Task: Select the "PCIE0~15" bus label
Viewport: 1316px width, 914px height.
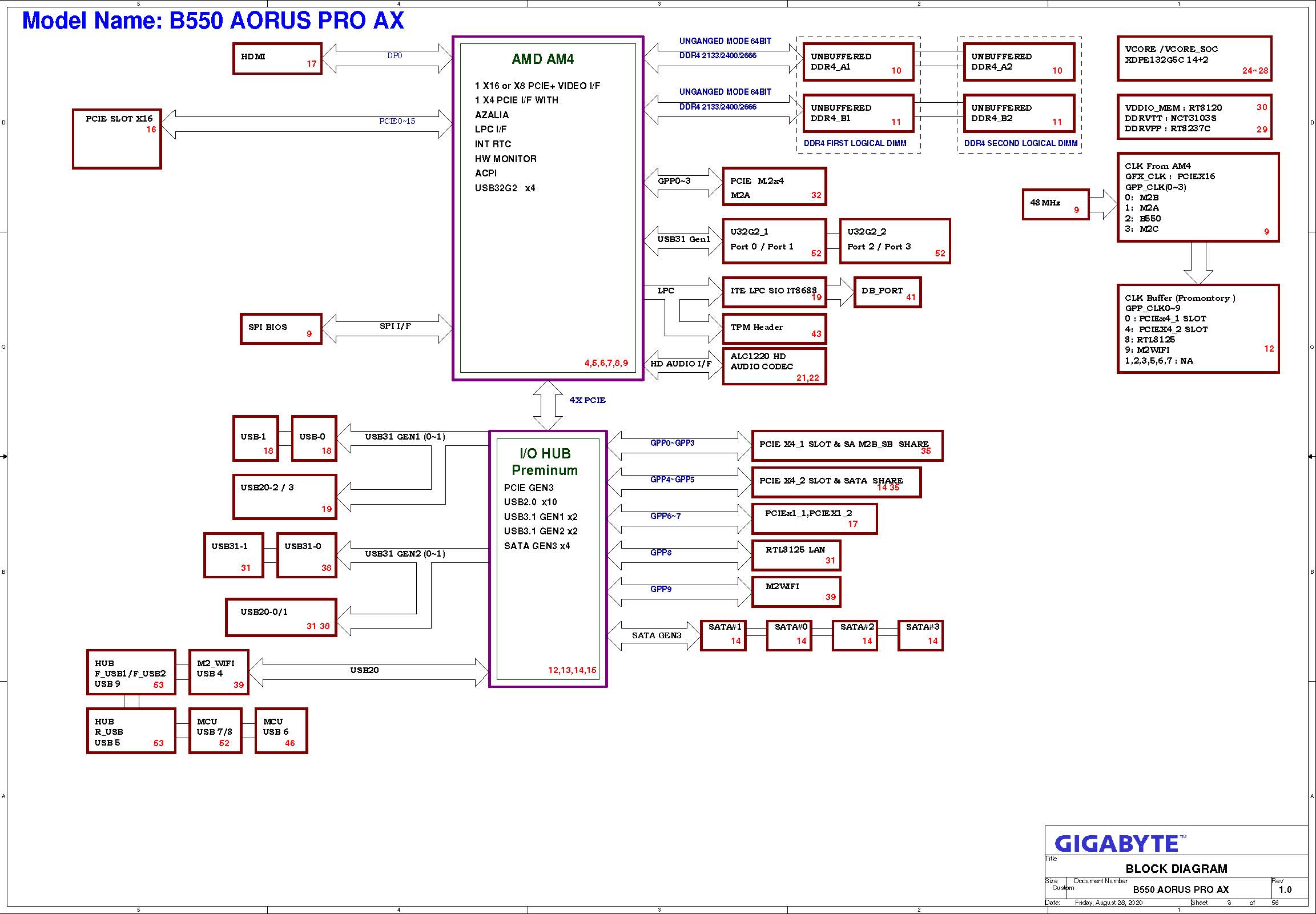Action: point(397,122)
